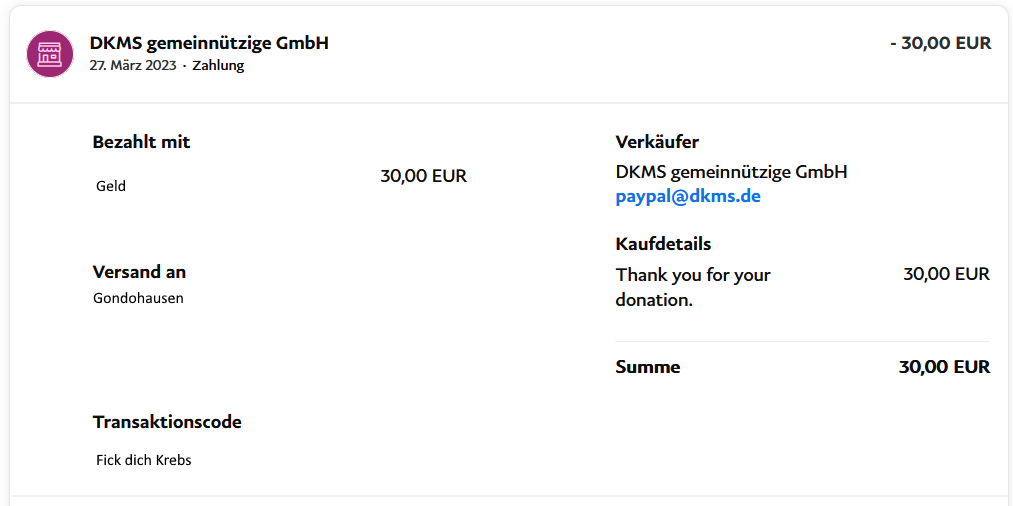Image resolution: width=1013 pixels, height=506 pixels.
Task: Click the bold Summe total 30,00 EUR
Action: click(944, 367)
